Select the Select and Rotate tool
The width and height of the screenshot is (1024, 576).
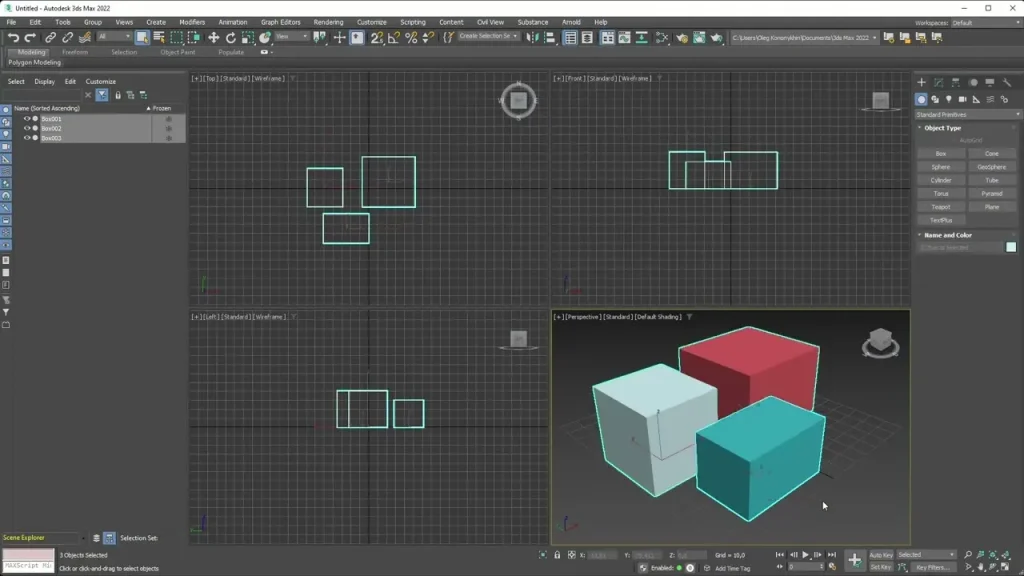(x=231, y=38)
